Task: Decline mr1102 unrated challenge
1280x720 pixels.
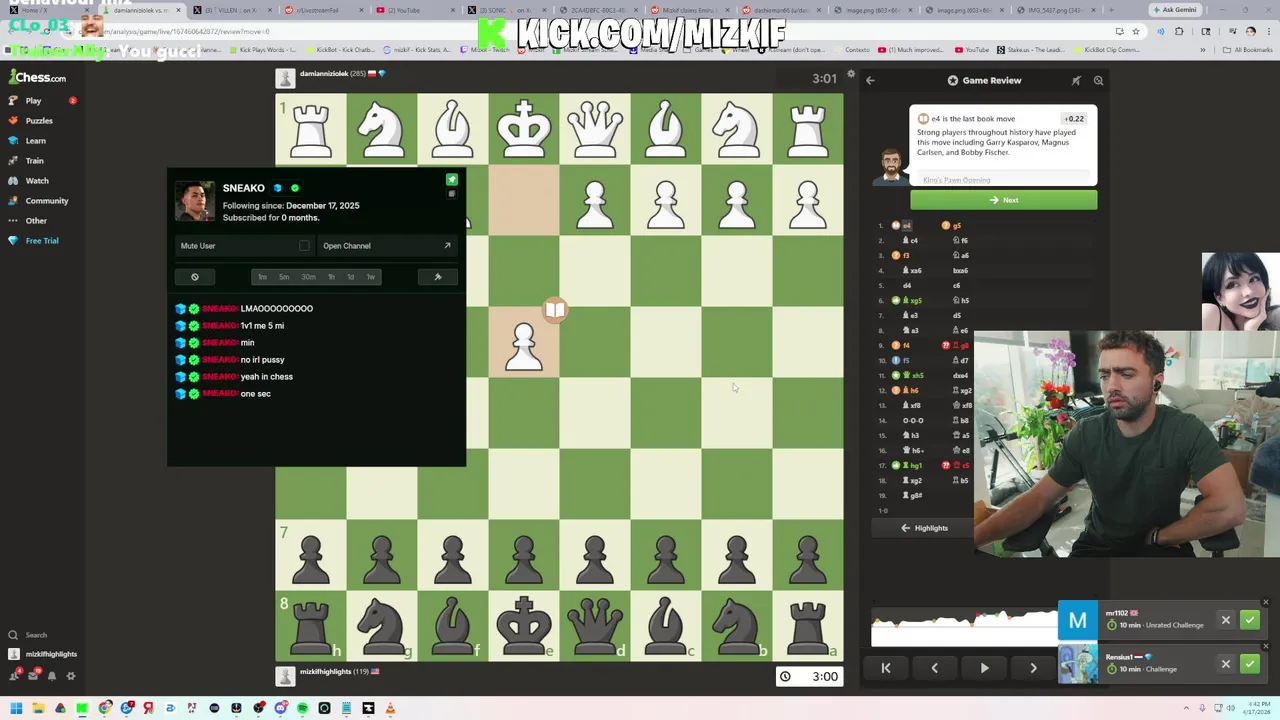Action: [x=1225, y=621]
